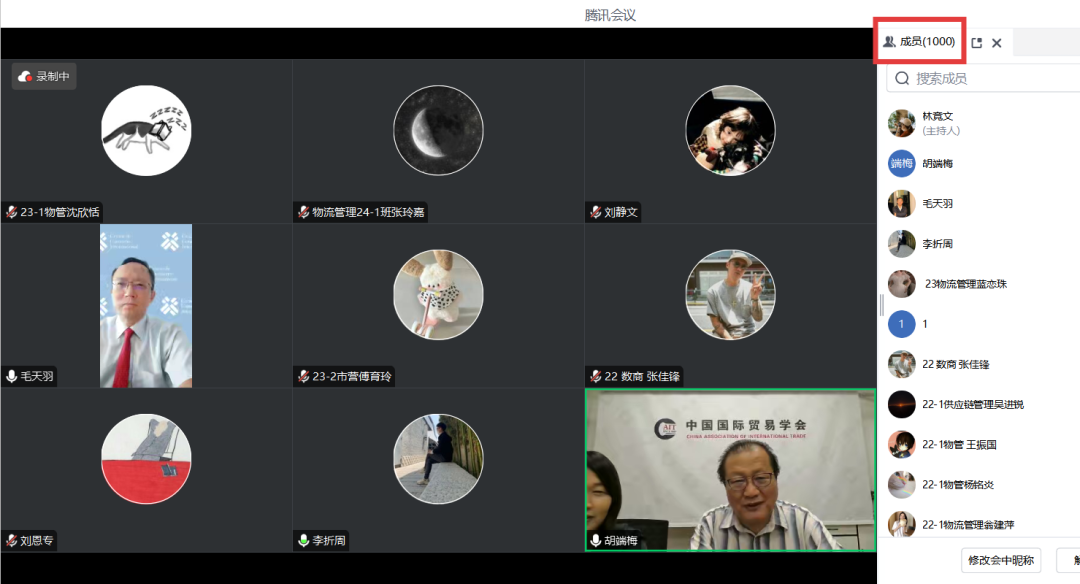Close the members panel
The image size is (1080, 584).
[x=997, y=43]
